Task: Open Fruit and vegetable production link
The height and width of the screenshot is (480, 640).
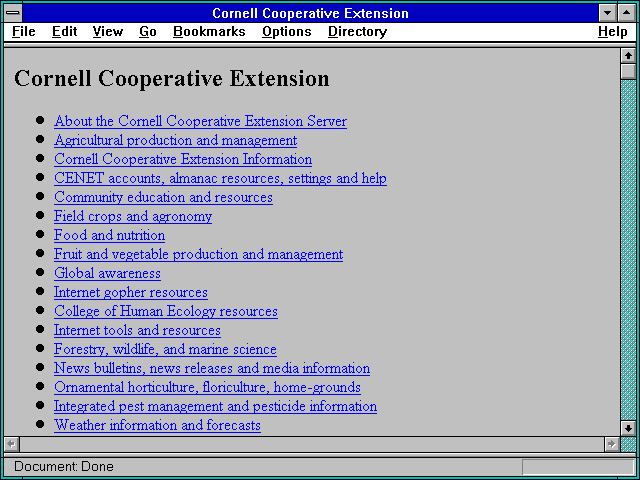Action: (x=198, y=254)
